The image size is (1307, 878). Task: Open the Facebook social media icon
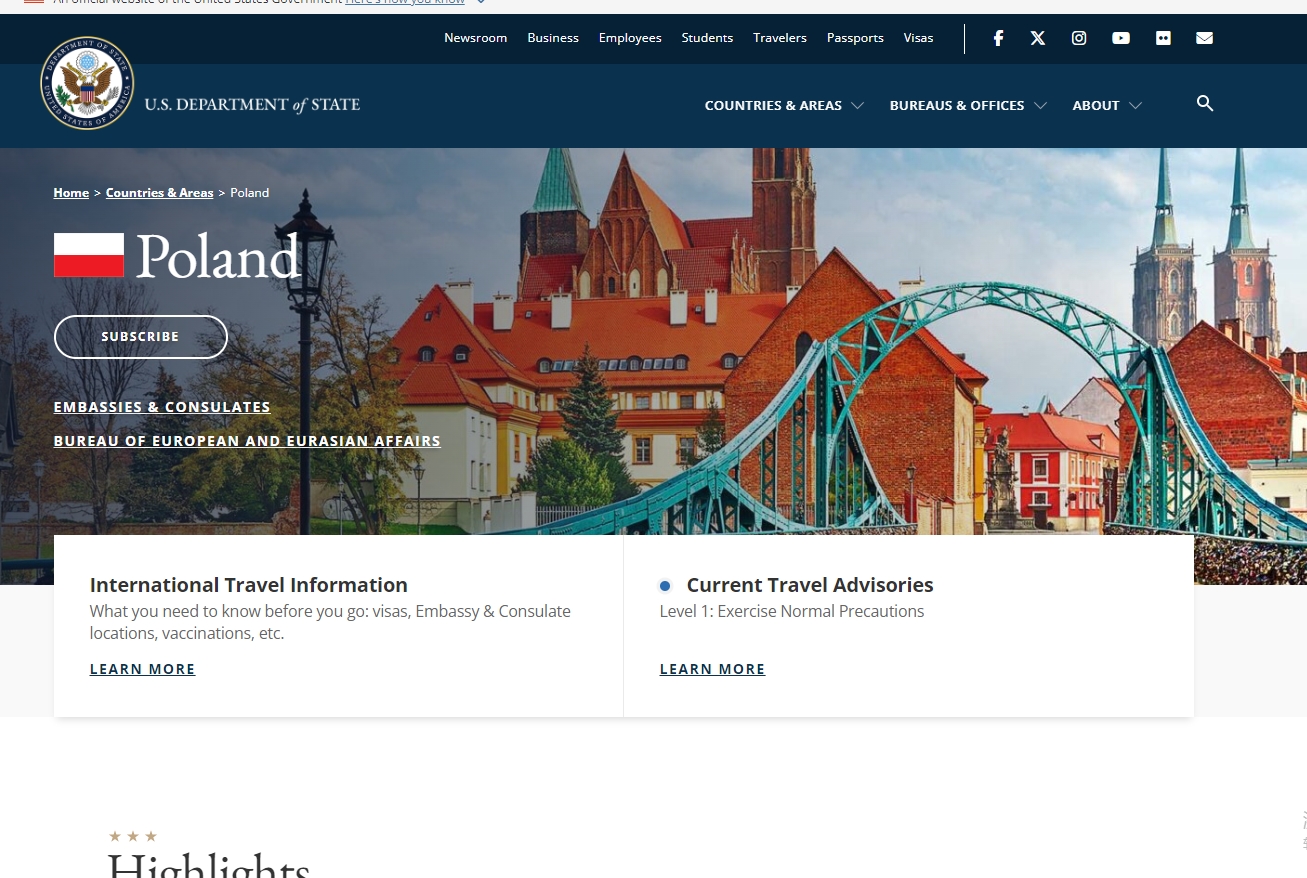pos(998,38)
